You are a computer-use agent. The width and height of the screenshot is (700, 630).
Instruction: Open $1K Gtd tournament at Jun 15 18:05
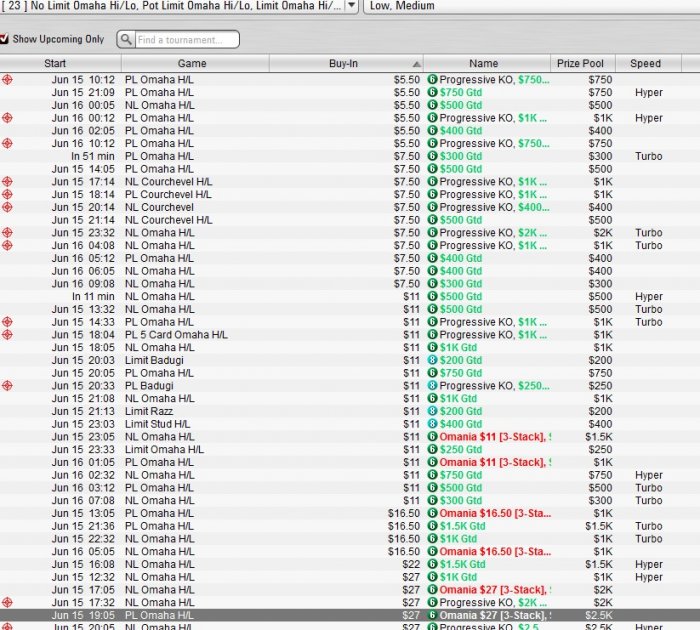click(458, 347)
